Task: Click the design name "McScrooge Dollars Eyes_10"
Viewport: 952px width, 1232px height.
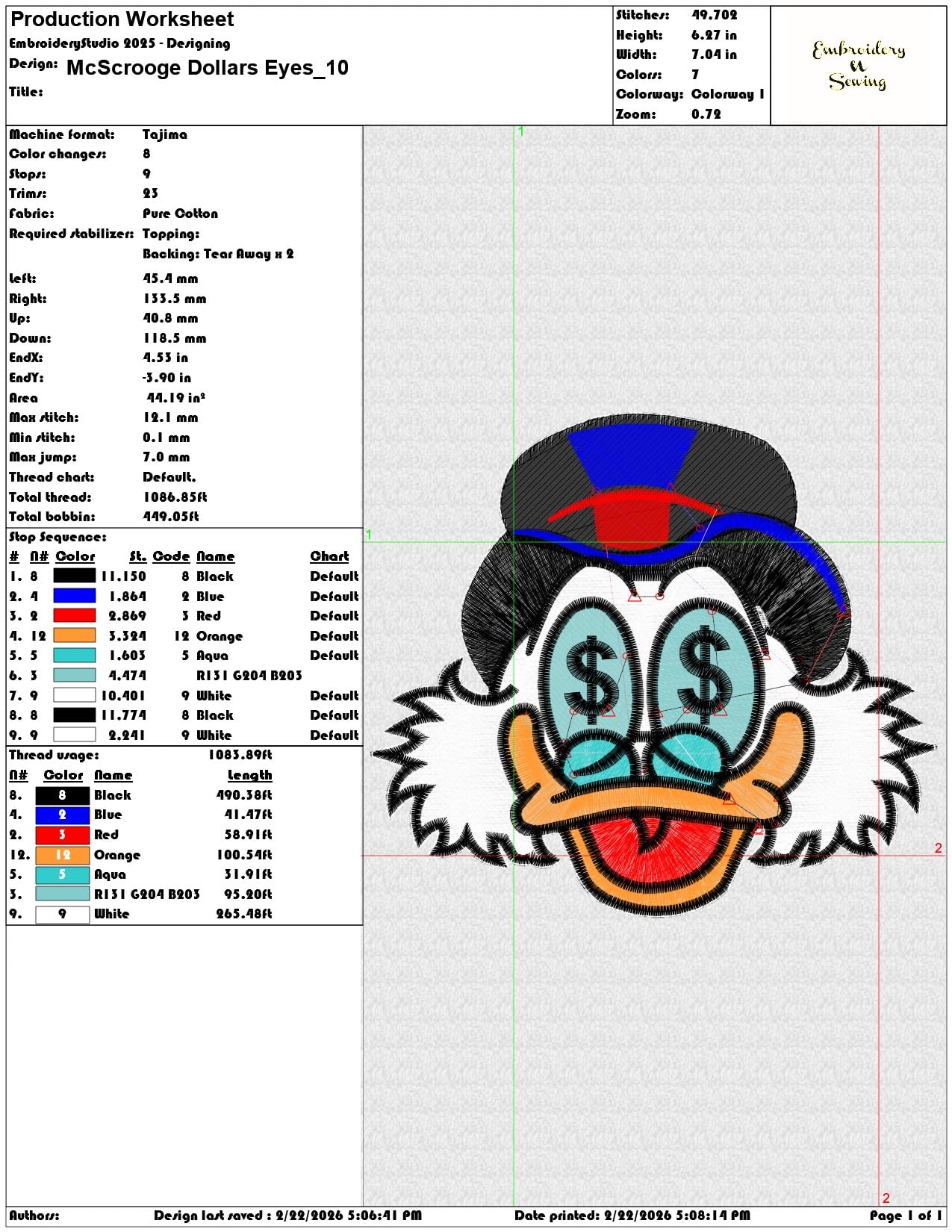Action: [208, 68]
